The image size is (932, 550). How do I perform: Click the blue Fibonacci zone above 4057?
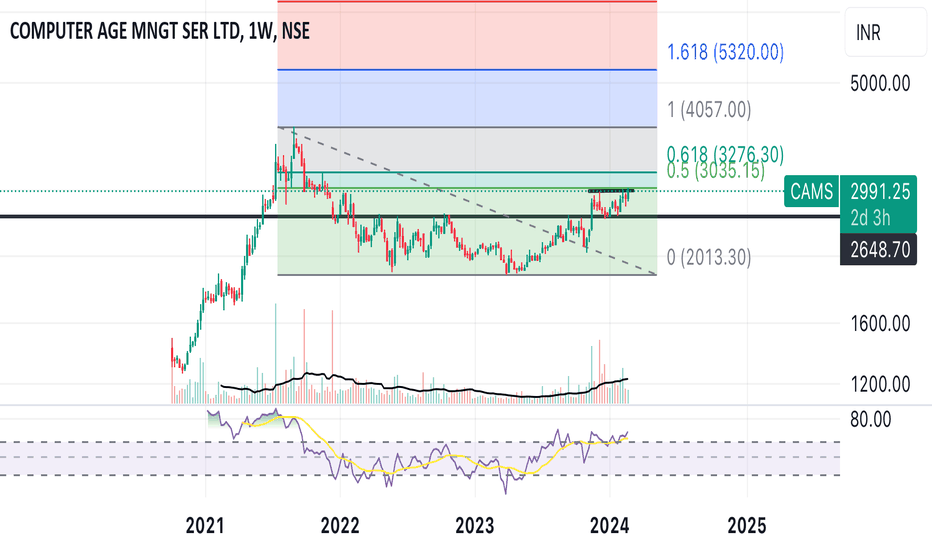coord(467,99)
